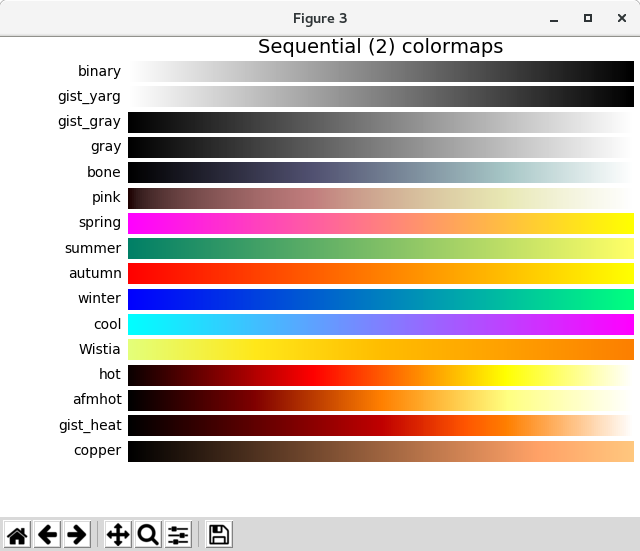Click the Wistia colormap strip

click(x=381, y=349)
